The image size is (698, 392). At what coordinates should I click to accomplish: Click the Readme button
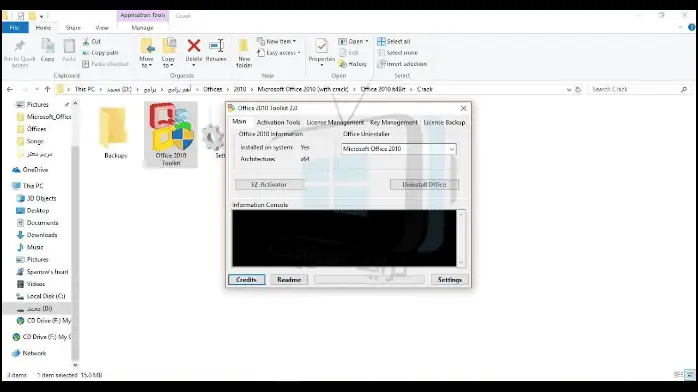coord(289,280)
